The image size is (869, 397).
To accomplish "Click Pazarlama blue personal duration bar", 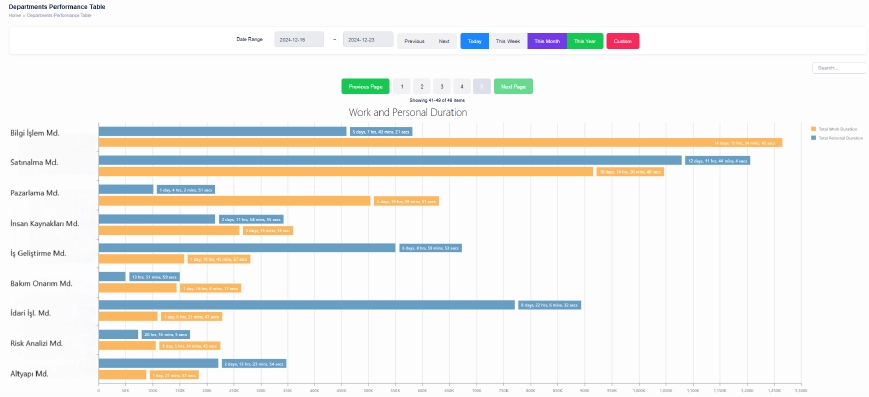I will click(x=126, y=190).
